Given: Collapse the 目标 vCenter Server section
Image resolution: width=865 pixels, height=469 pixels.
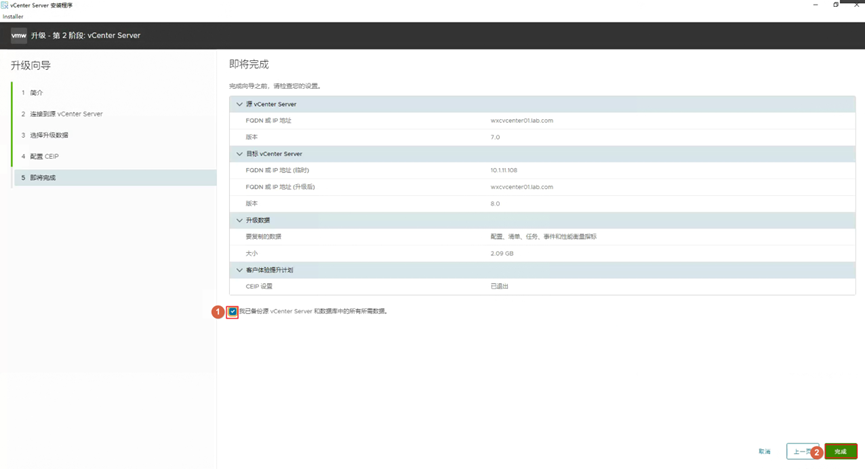Looking at the screenshot, I should [239, 154].
